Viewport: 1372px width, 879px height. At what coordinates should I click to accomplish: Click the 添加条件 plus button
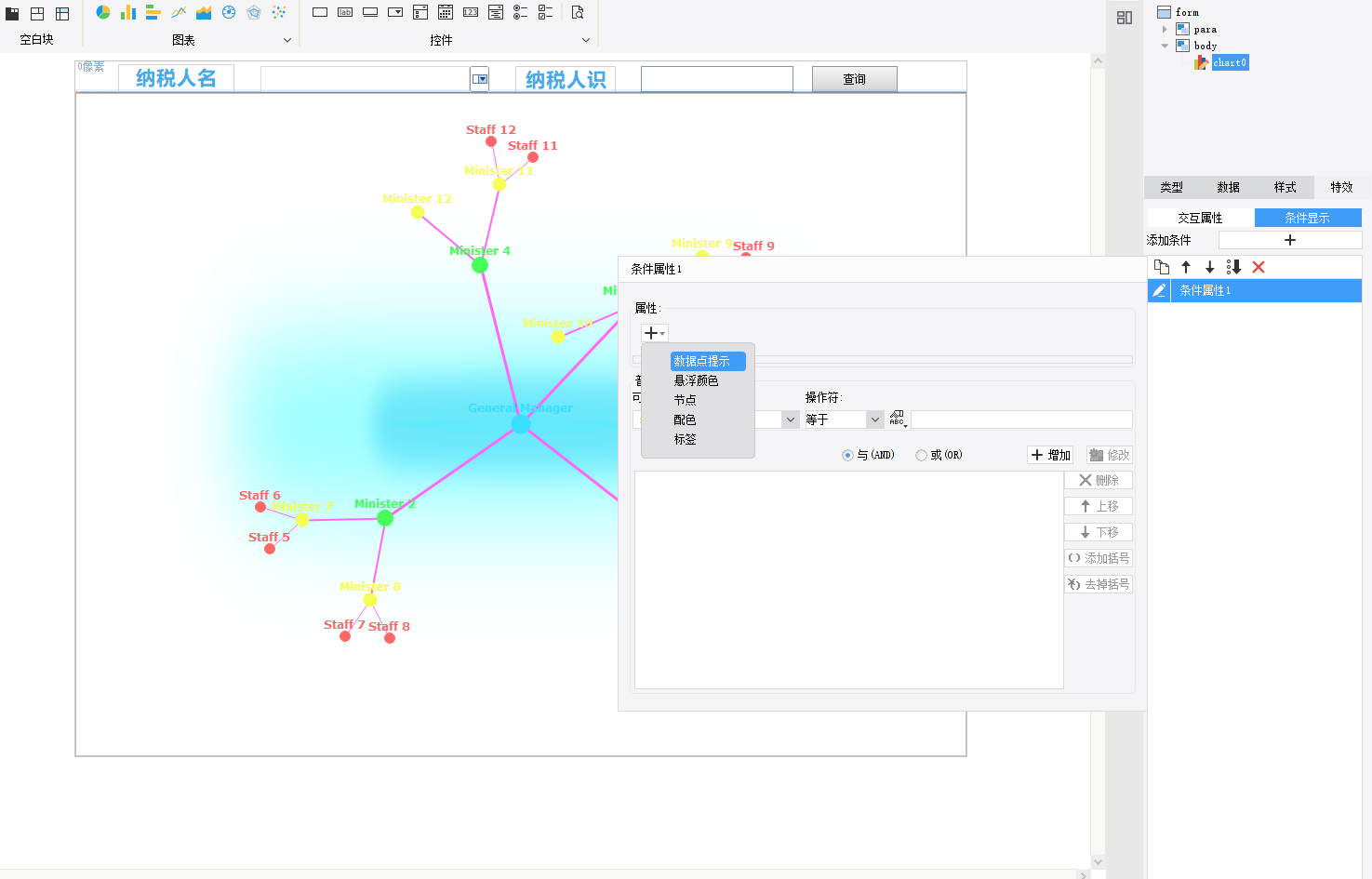[1290, 240]
